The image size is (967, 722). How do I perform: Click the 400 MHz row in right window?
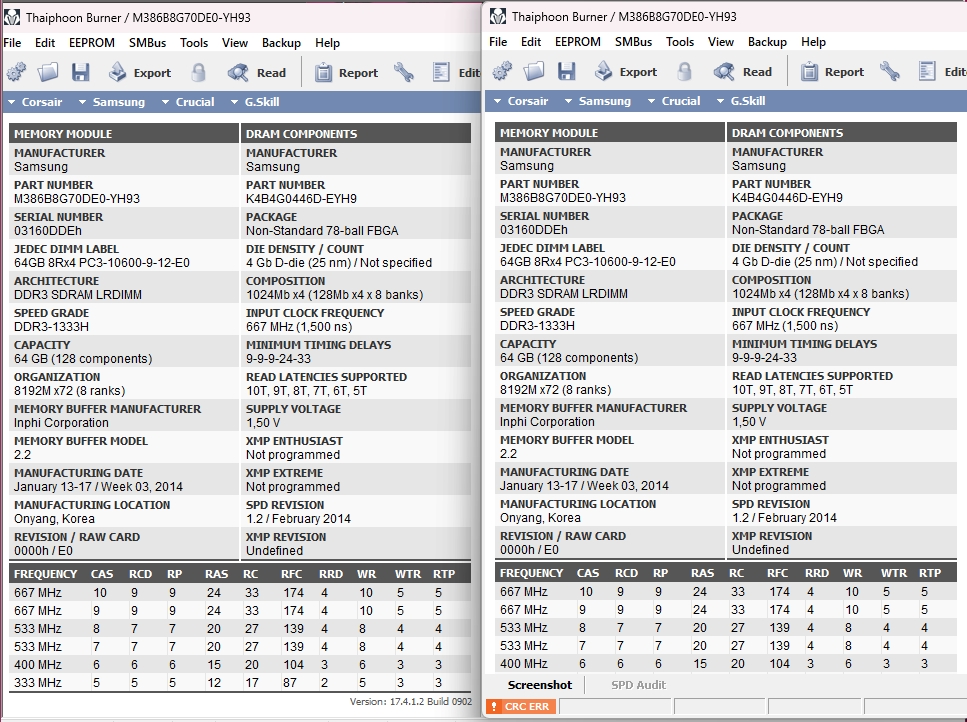point(725,663)
